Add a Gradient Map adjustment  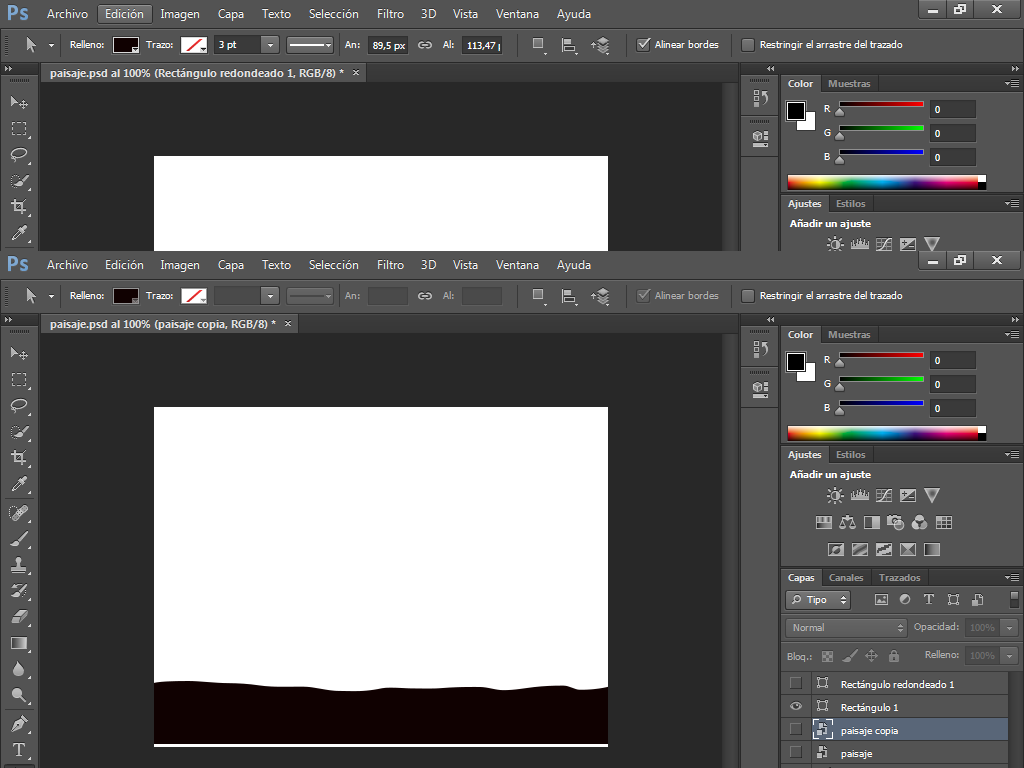pyautogui.click(x=932, y=549)
